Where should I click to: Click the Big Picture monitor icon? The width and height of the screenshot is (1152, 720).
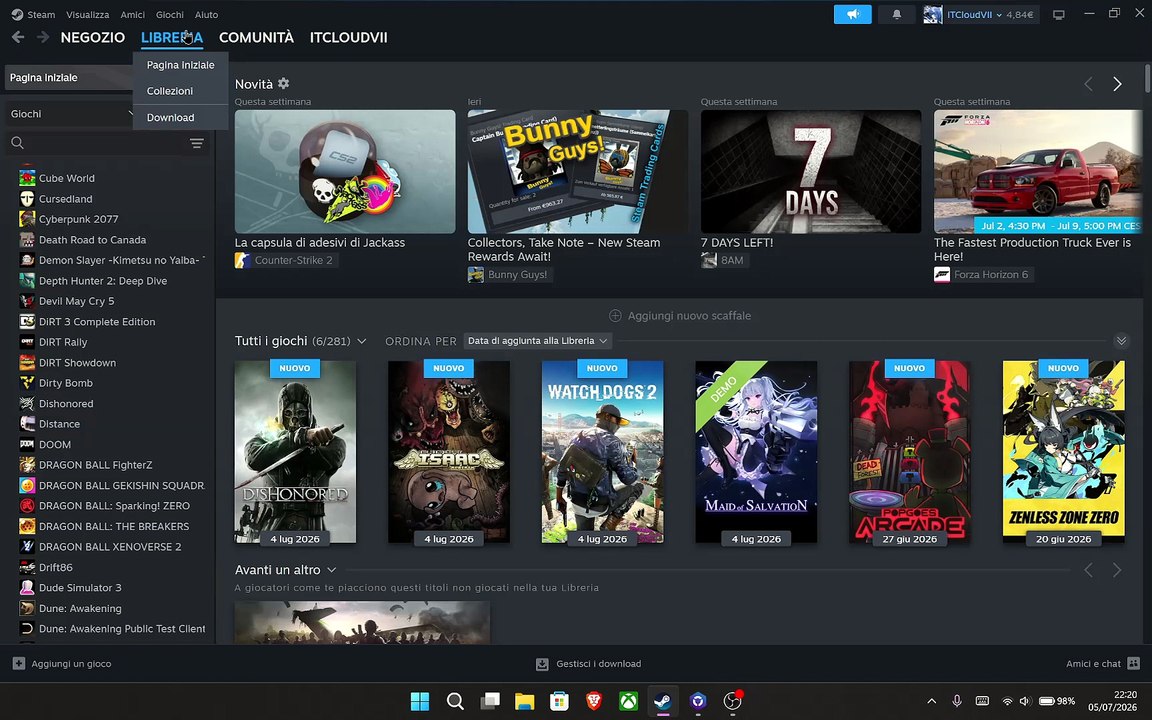pyautogui.click(x=1059, y=15)
